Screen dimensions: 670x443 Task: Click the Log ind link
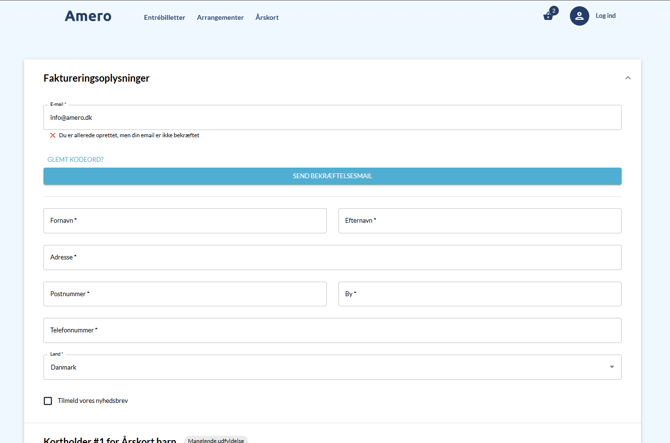pos(605,16)
